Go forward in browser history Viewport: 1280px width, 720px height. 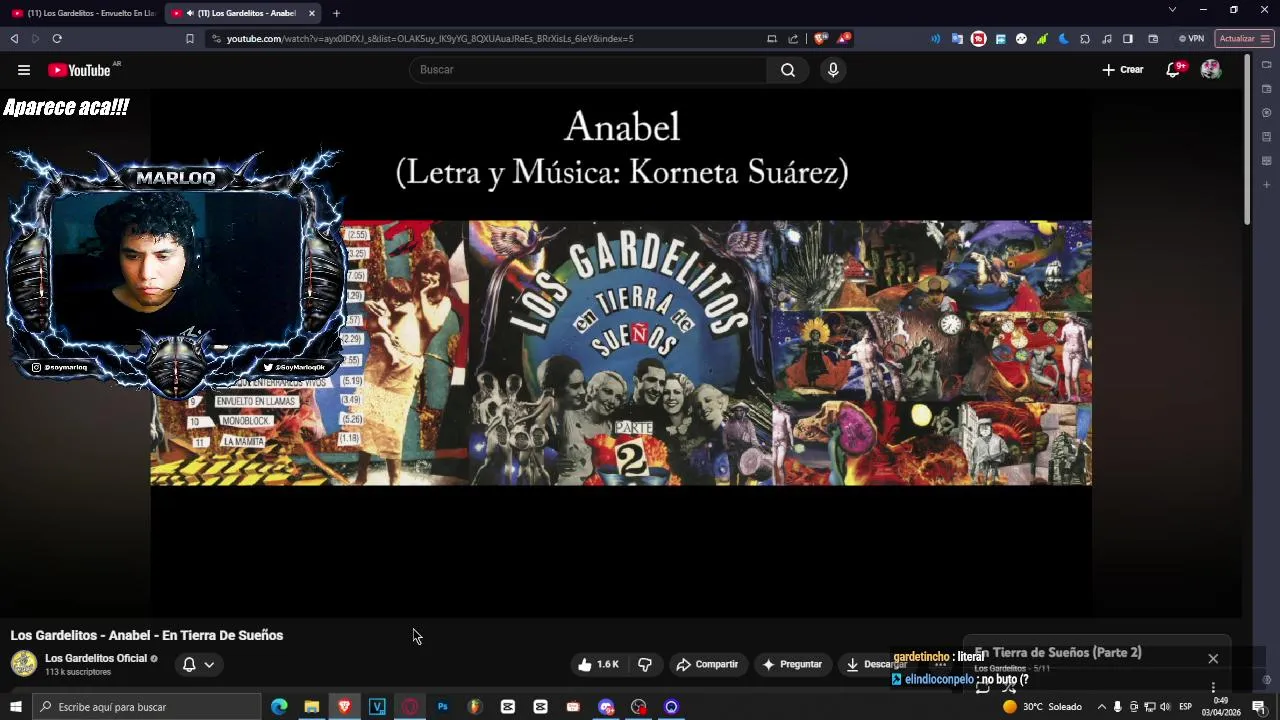click(35, 39)
